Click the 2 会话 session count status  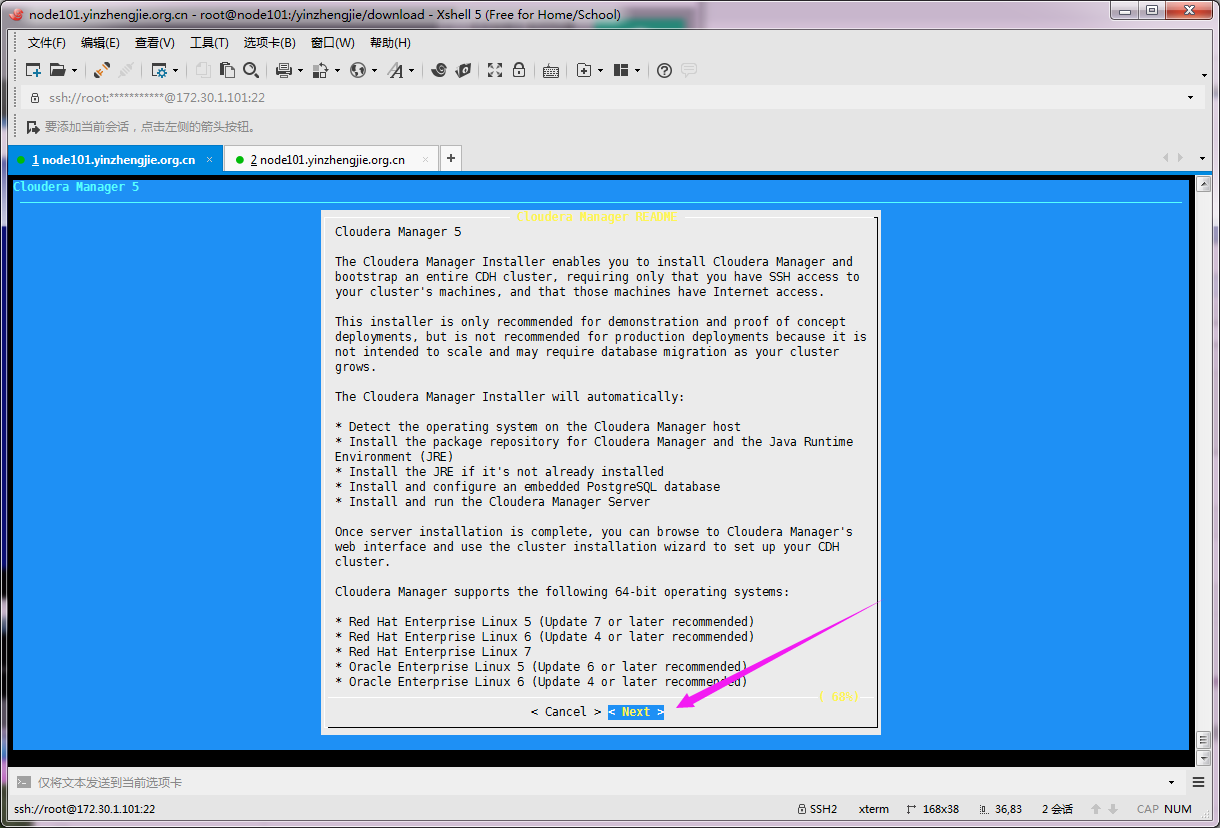click(x=1057, y=809)
